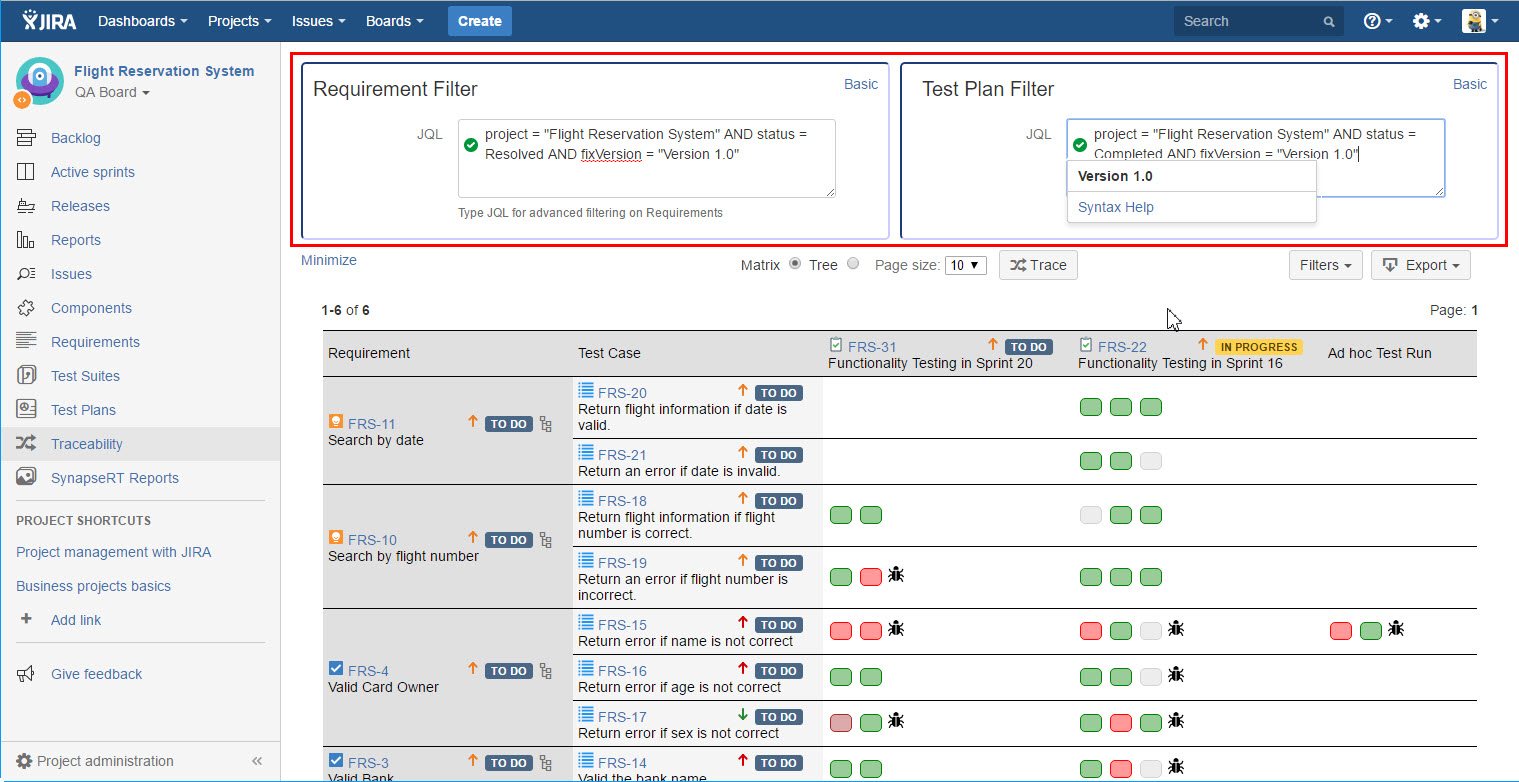Click the plus icon for Add link
1519x782 pixels.
pos(26,620)
